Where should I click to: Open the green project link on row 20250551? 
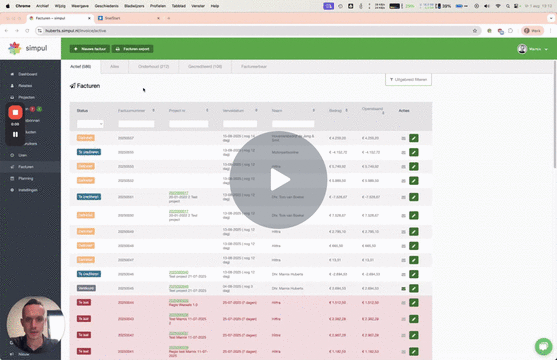pos(179,193)
